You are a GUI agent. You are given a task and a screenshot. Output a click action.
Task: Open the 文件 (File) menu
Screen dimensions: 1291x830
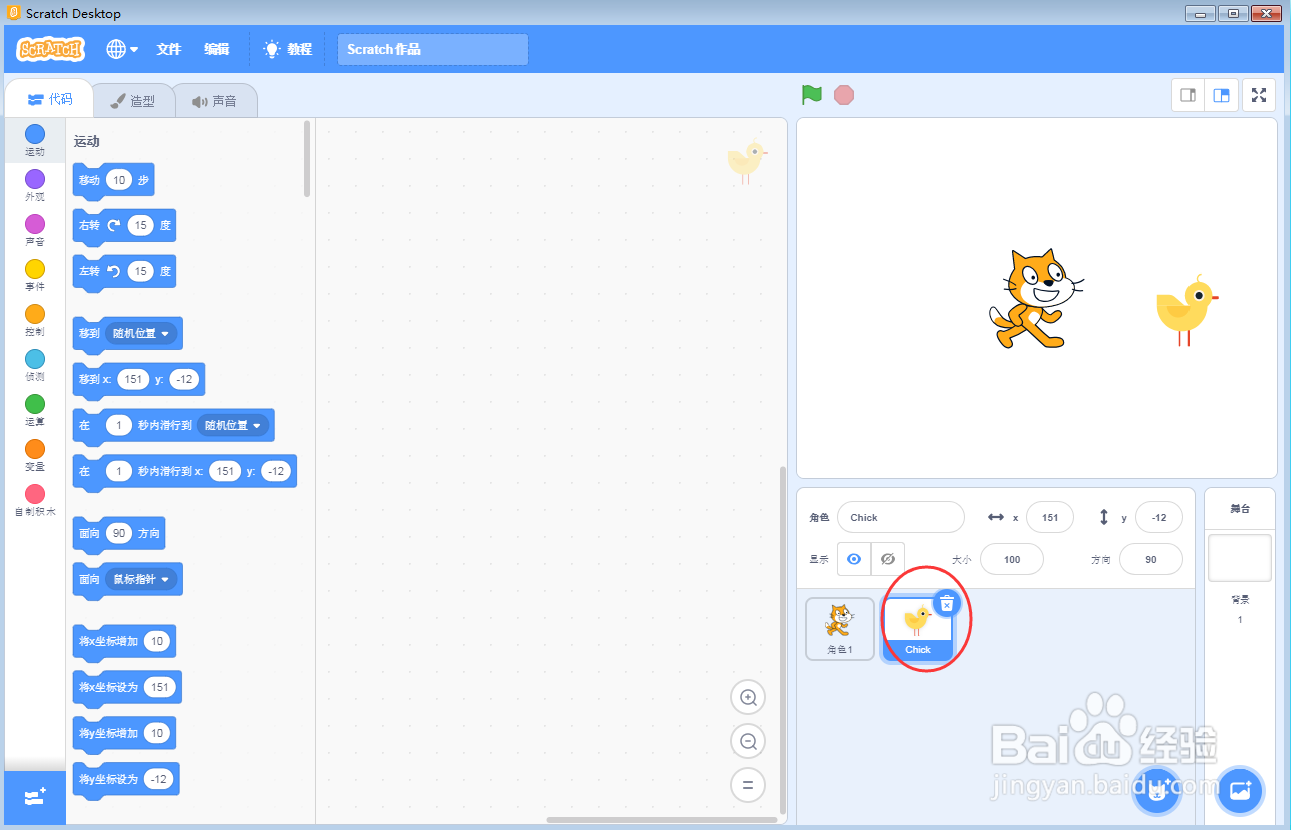[x=168, y=48]
